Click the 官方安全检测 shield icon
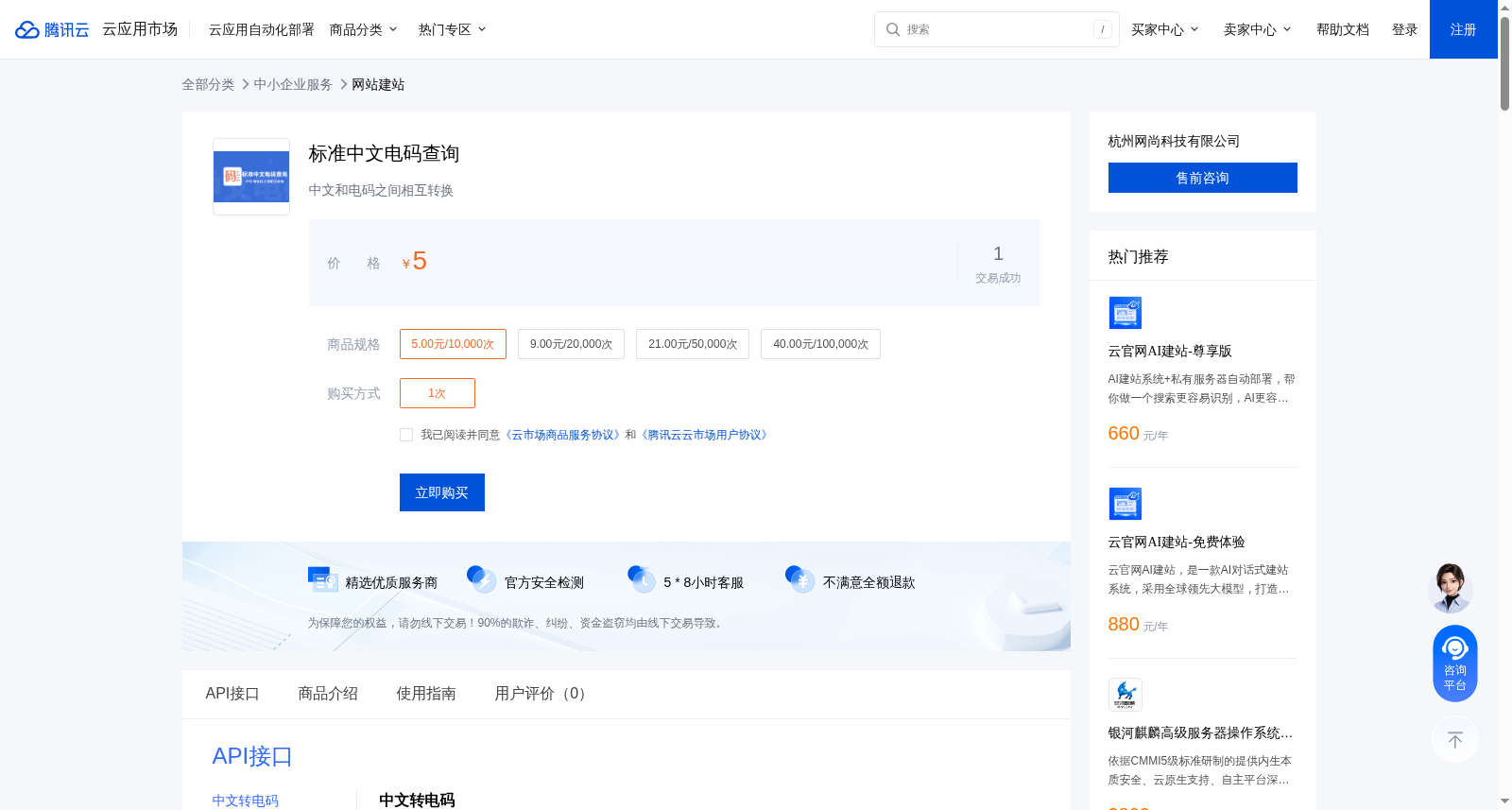 (482, 579)
